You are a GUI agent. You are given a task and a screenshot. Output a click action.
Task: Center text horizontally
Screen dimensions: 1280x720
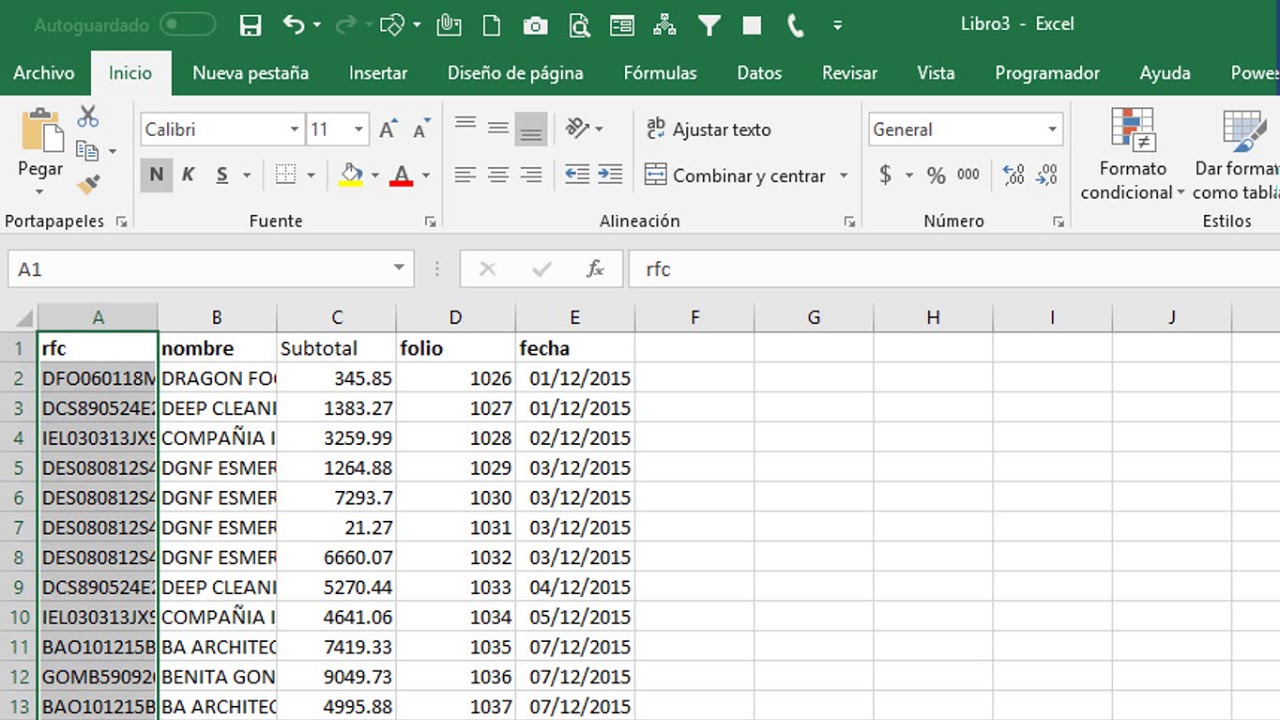498,175
